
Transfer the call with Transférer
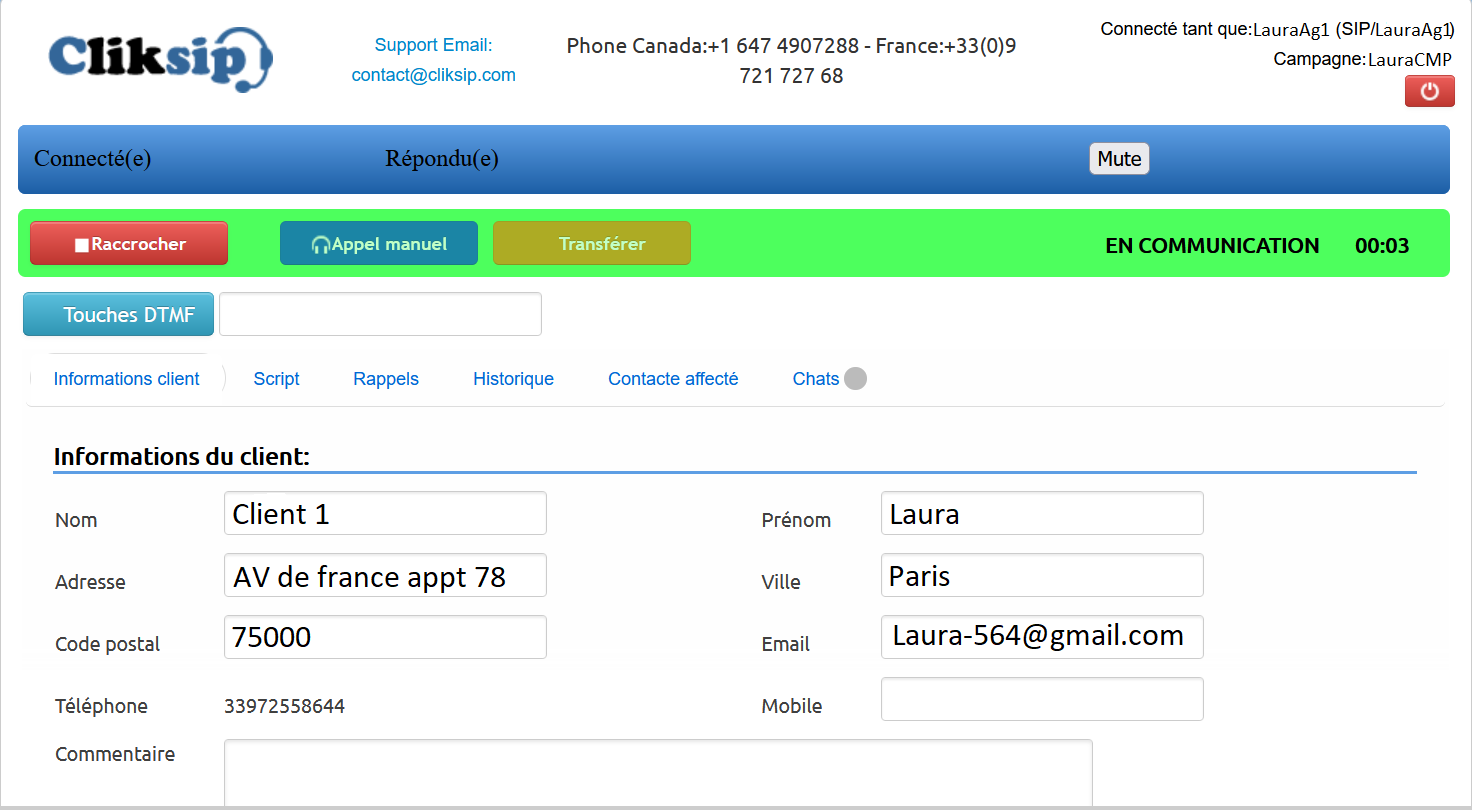(x=591, y=242)
